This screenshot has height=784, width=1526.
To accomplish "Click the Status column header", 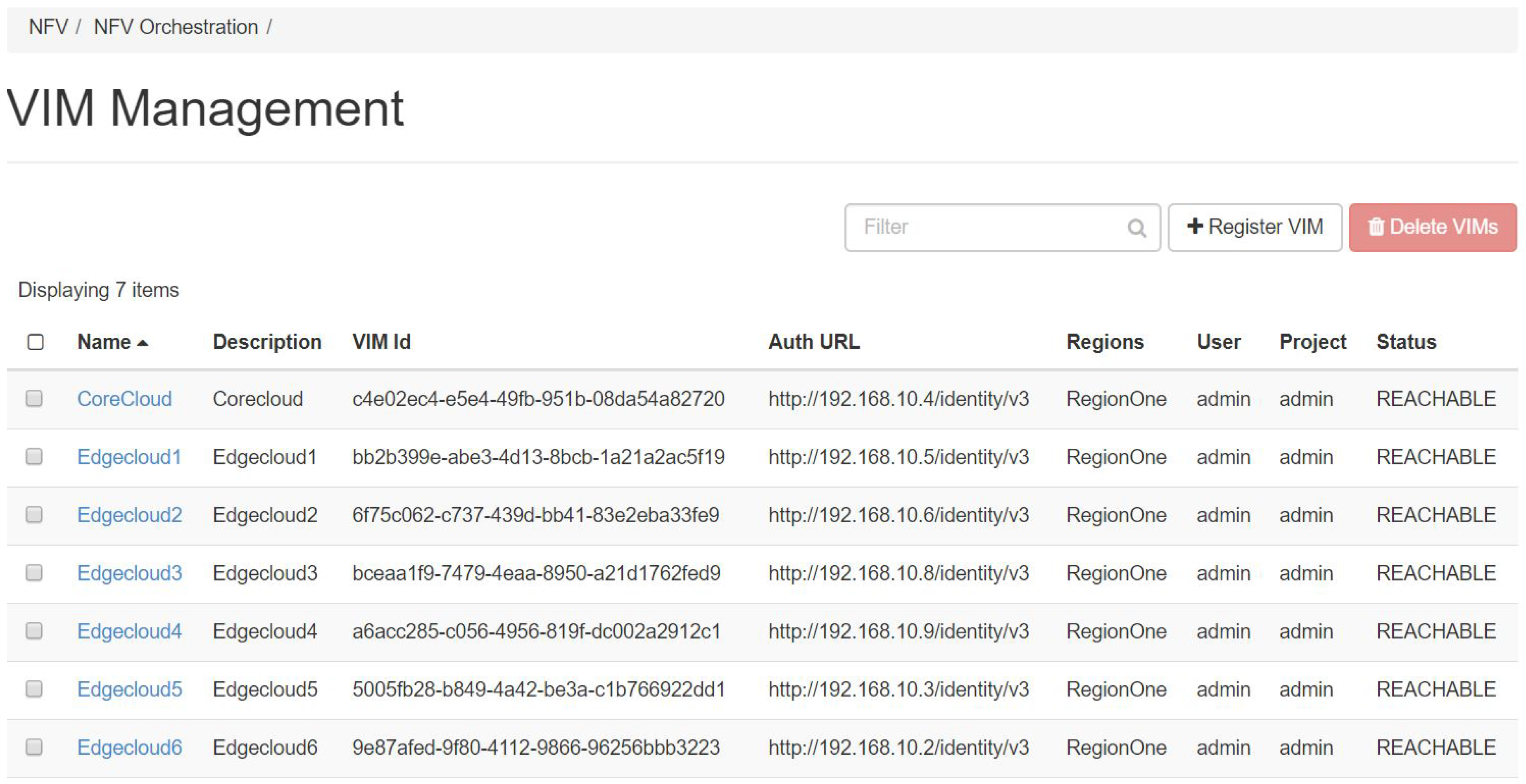I will 1406,342.
